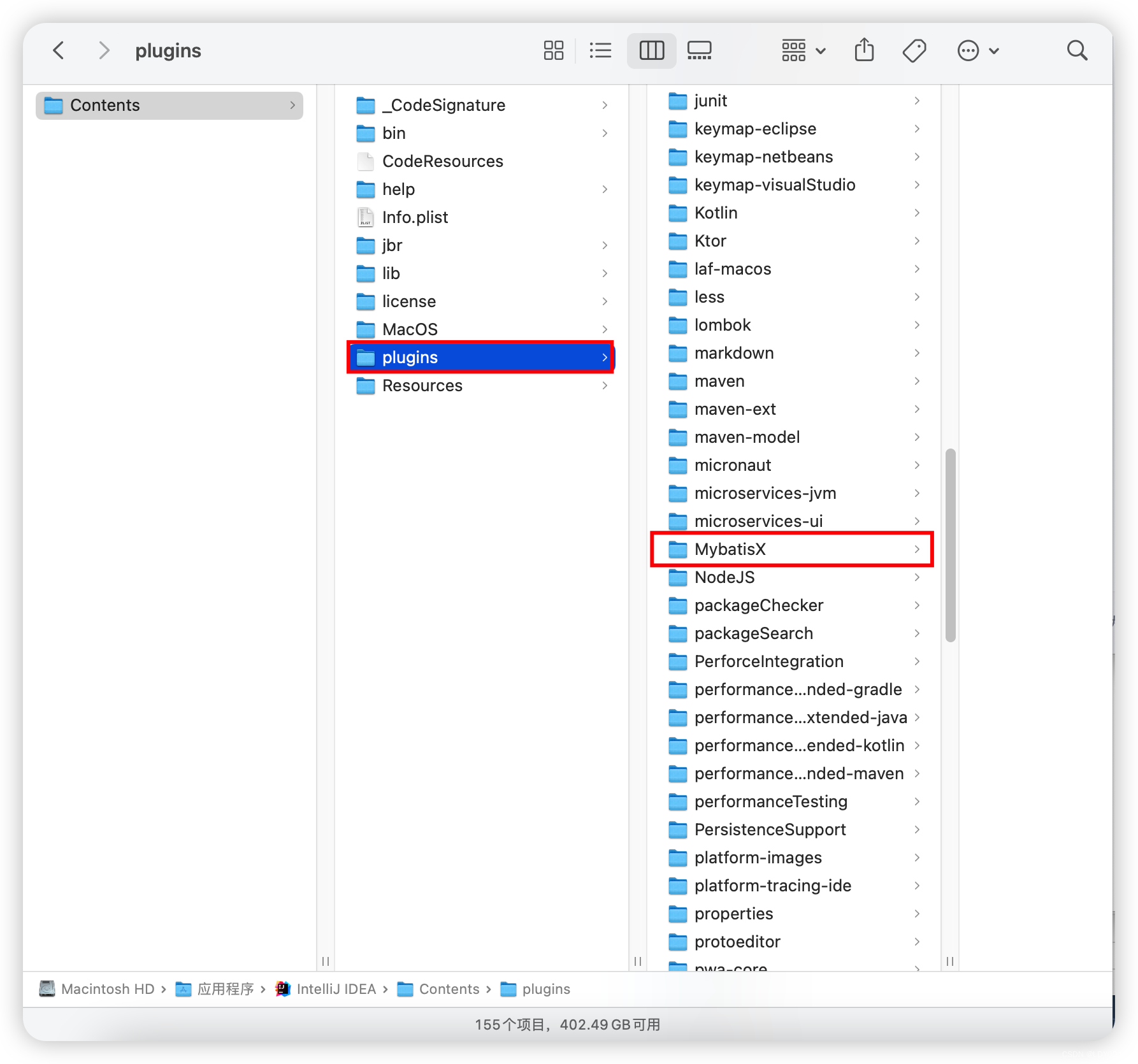Open the less folder

point(794,297)
